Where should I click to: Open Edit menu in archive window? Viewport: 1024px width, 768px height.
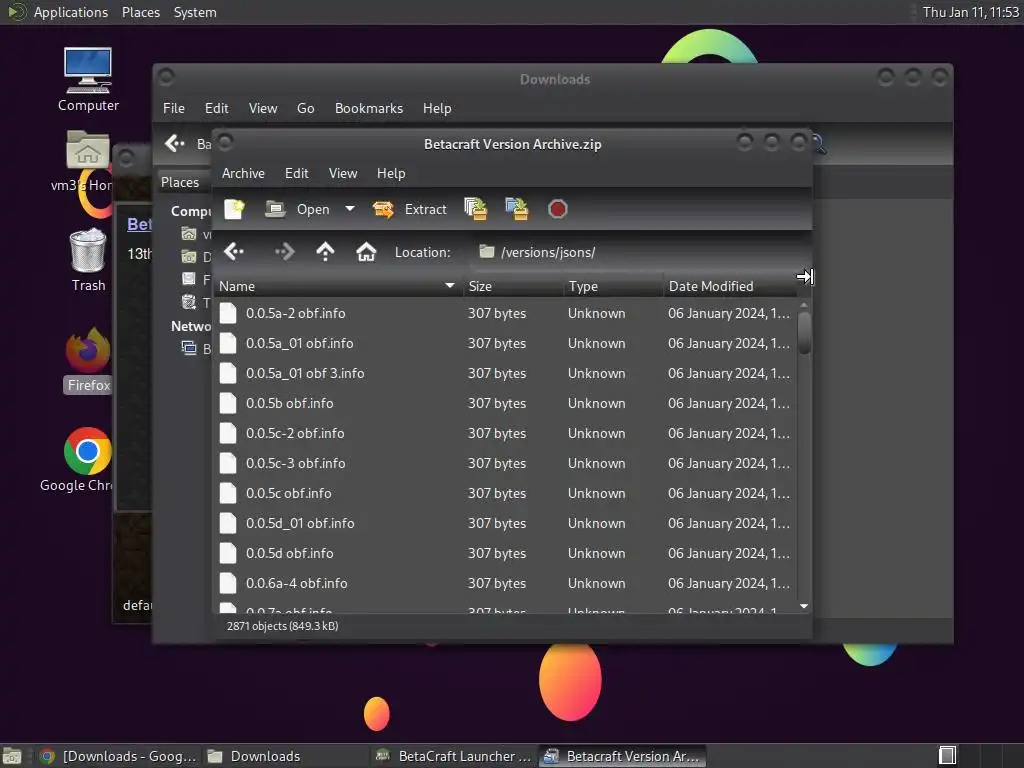click(x=296, y=173)
